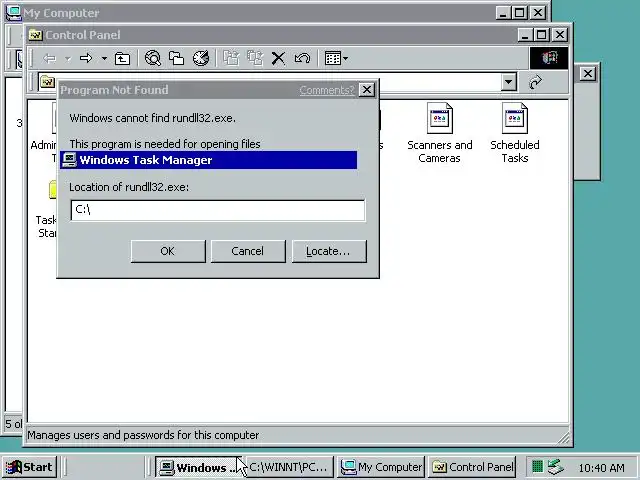The height and width of the screenshot is (480, 640).
Task: Click the Undo toolbar icon
Action: [x=302, y=58]
